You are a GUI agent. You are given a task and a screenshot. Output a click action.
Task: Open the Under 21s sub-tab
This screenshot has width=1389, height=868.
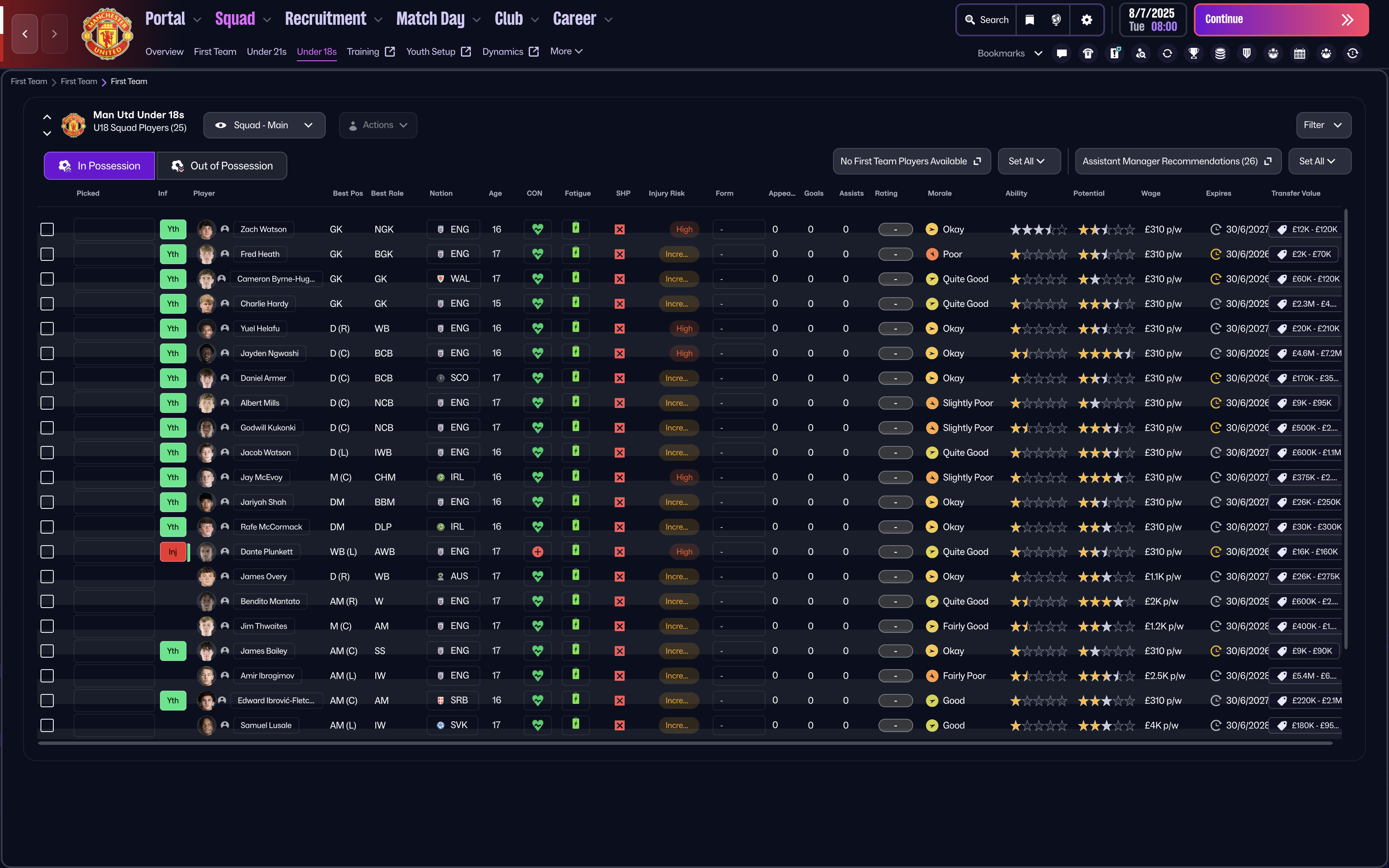[266, 52]
